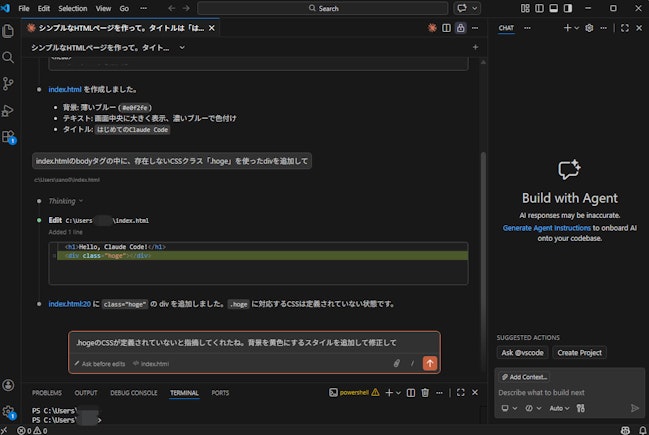Switch to the DEBUG CONSOLE tab
649x435 pixels.
[133, 393]
